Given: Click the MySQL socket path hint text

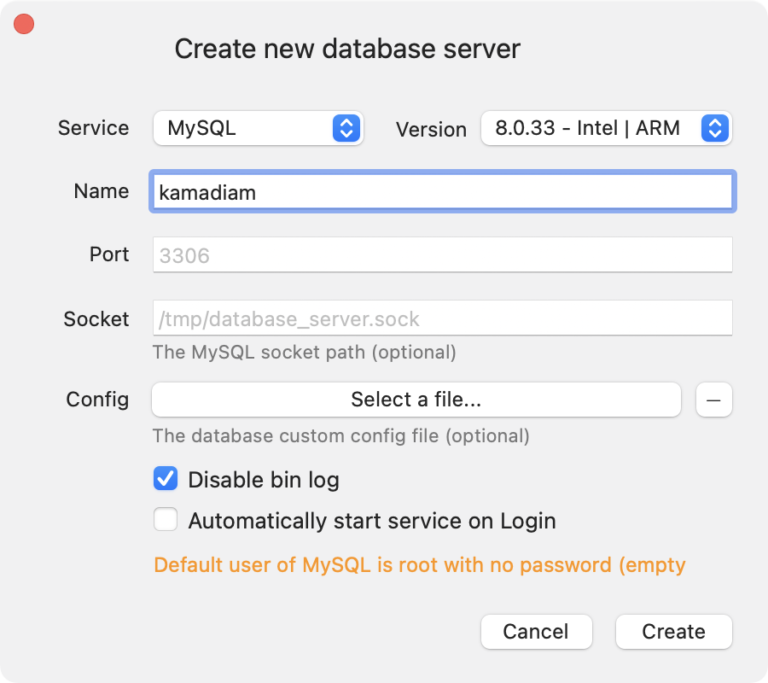Looking at the screenshot, I should click(304, 352).
